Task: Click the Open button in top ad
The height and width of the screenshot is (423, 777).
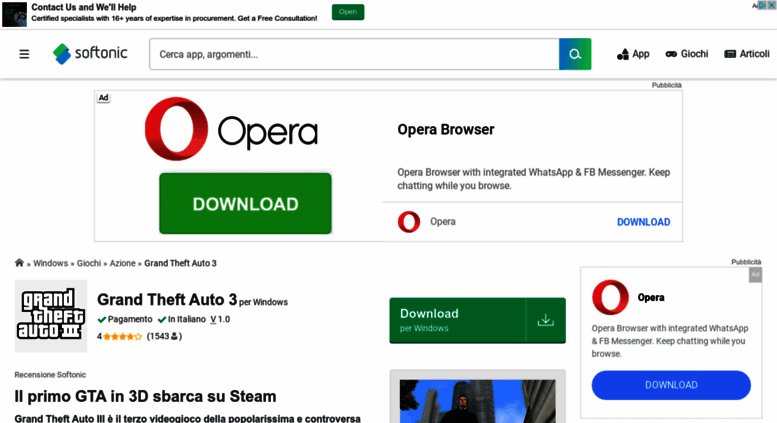Action: [x=348, y=12]
